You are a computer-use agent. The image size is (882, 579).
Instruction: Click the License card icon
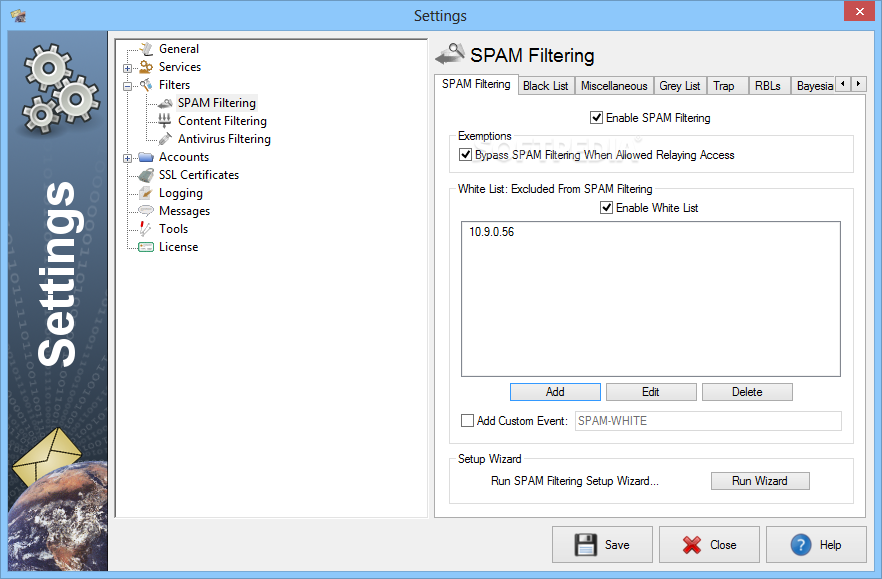click(x=146, y=247)
